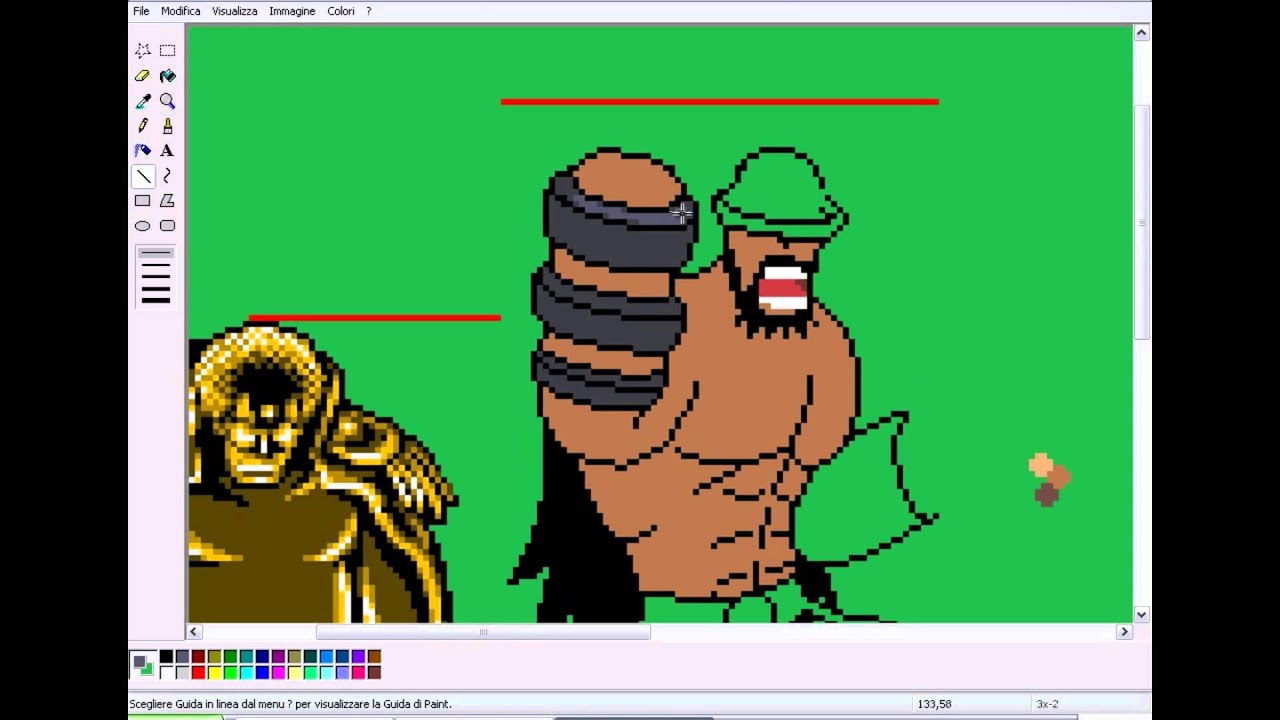This screenshot has width=1280, height=720.
Task: Pick the dark brown bottom-row swatch
Action: point(374,672)
